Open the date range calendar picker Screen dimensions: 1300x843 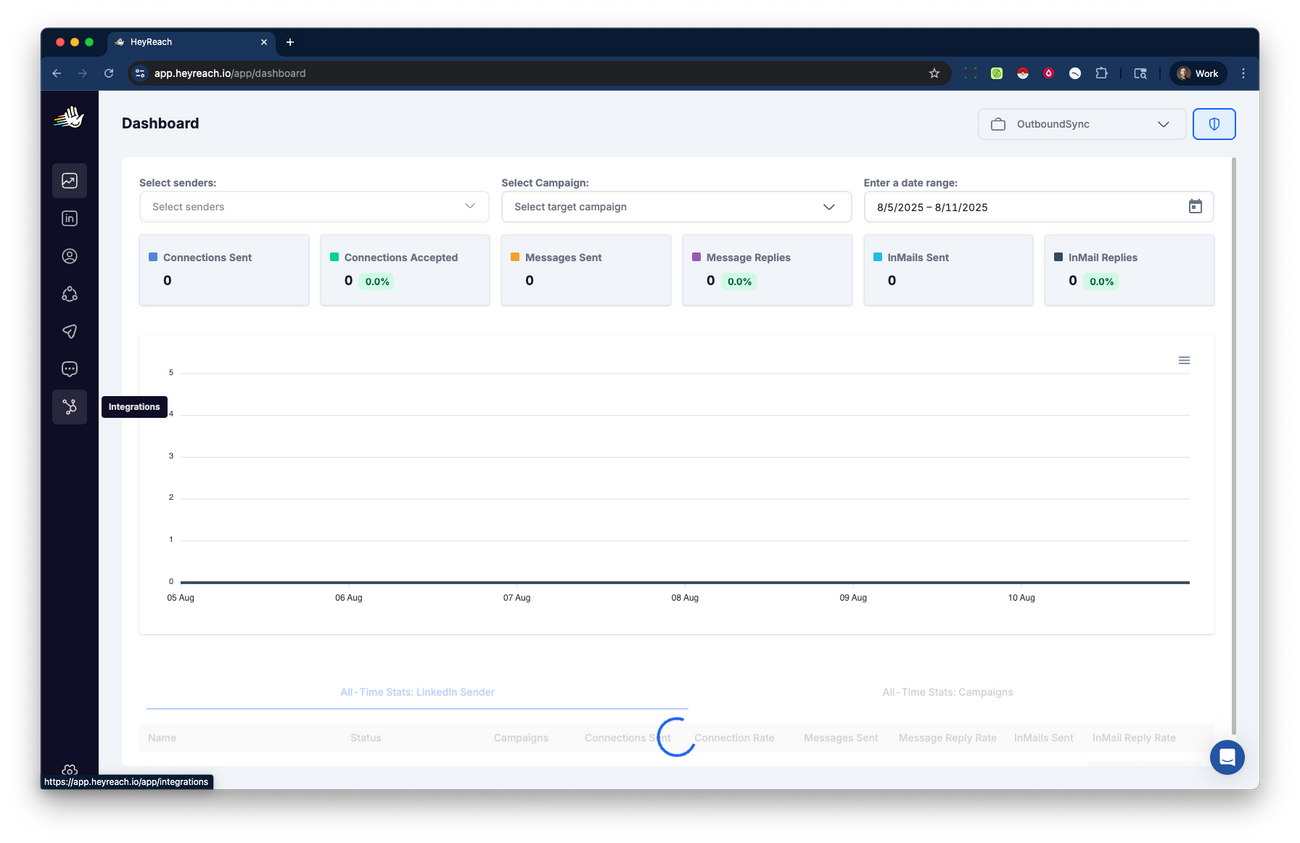[x=1194, y=206]
